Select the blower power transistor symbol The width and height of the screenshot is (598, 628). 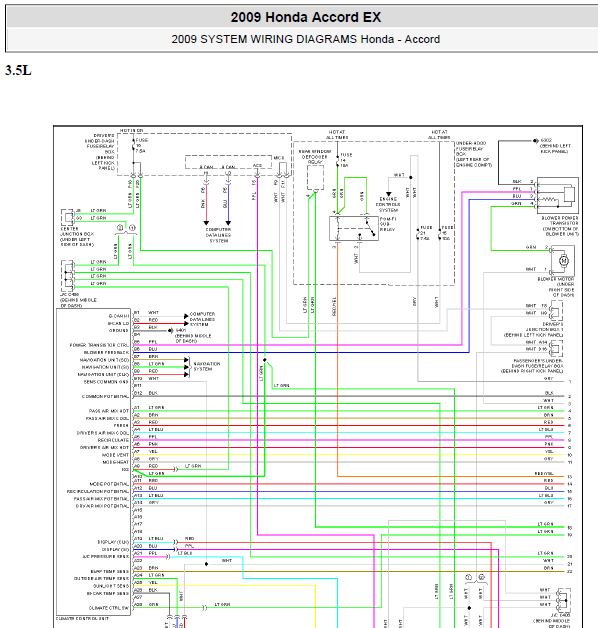[558, 195]
